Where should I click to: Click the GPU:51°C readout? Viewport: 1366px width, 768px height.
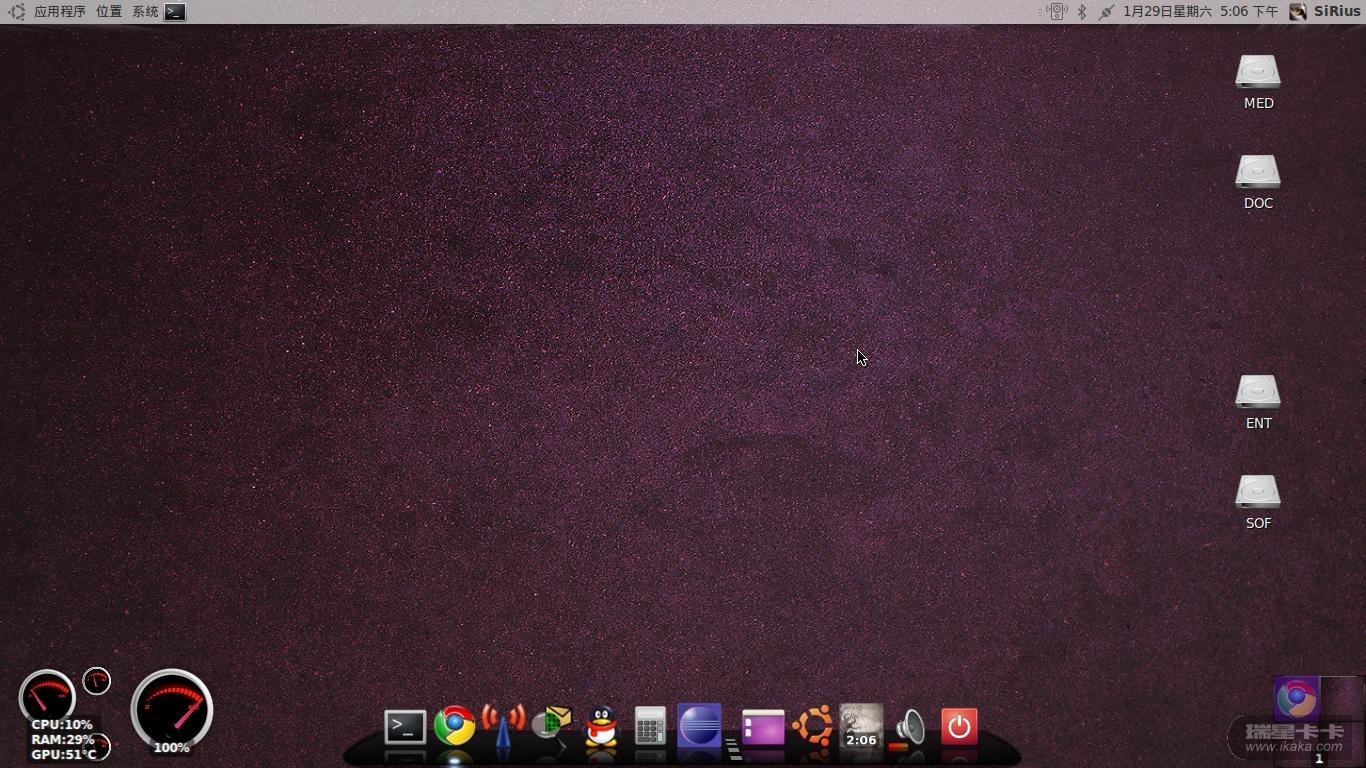point(64,754)
